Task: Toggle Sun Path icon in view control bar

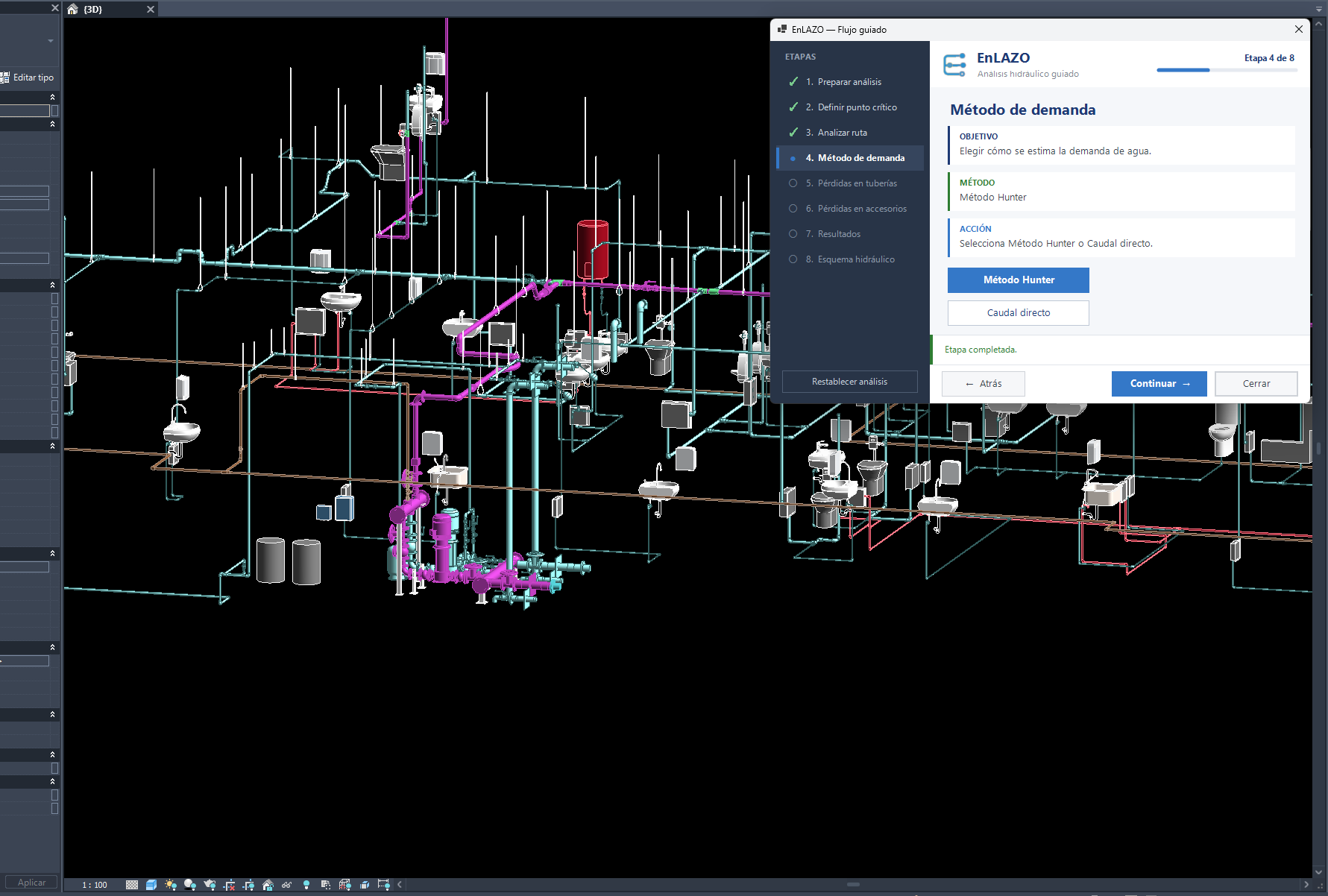Action: pos(171,885)
